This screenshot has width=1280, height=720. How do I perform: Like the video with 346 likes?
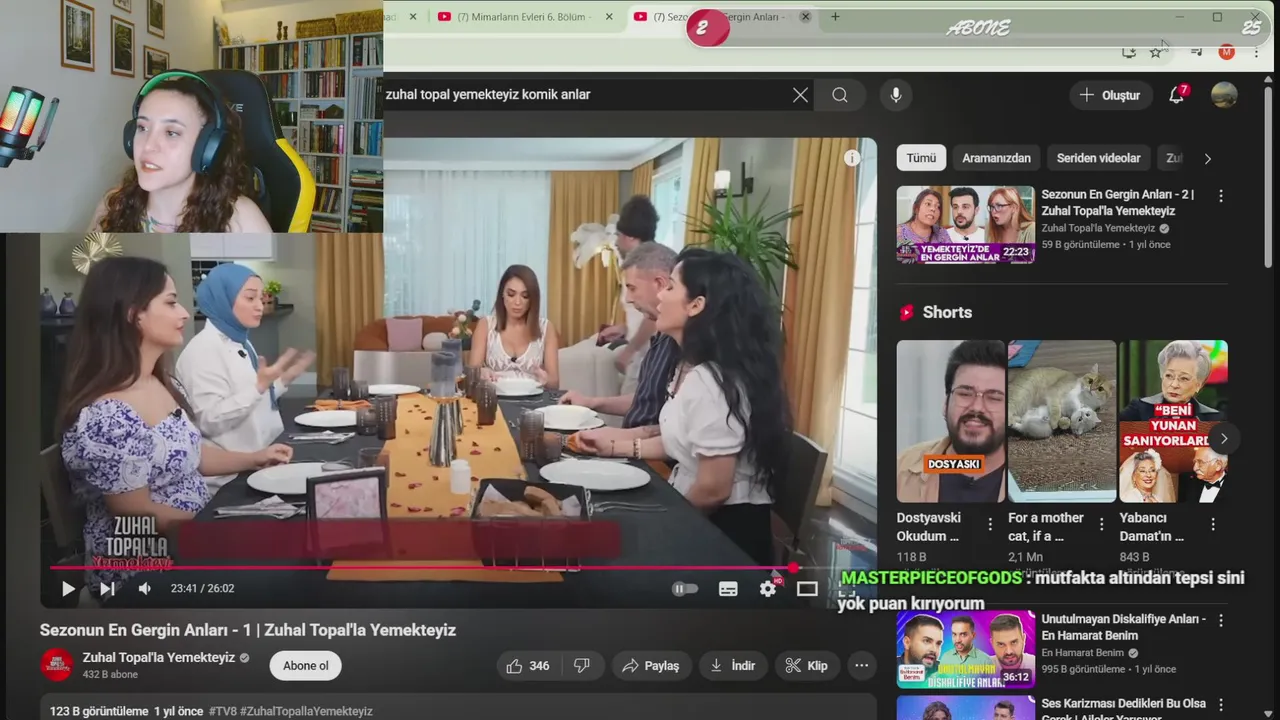click(528, 666)
